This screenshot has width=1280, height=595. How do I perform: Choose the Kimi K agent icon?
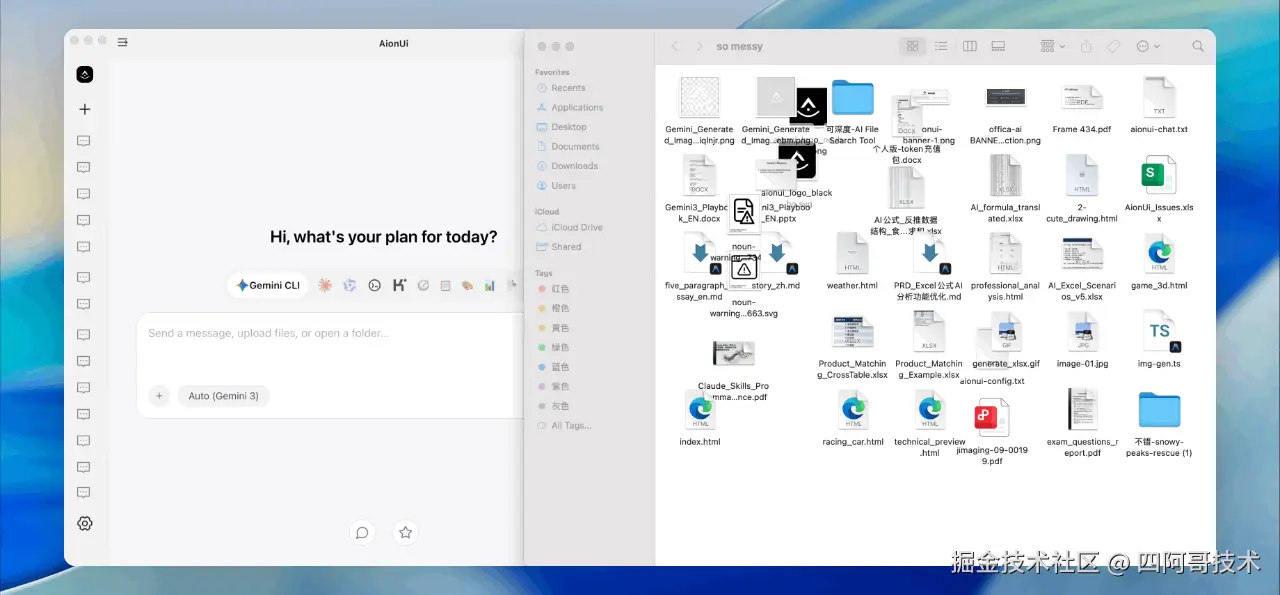[399, 285]
